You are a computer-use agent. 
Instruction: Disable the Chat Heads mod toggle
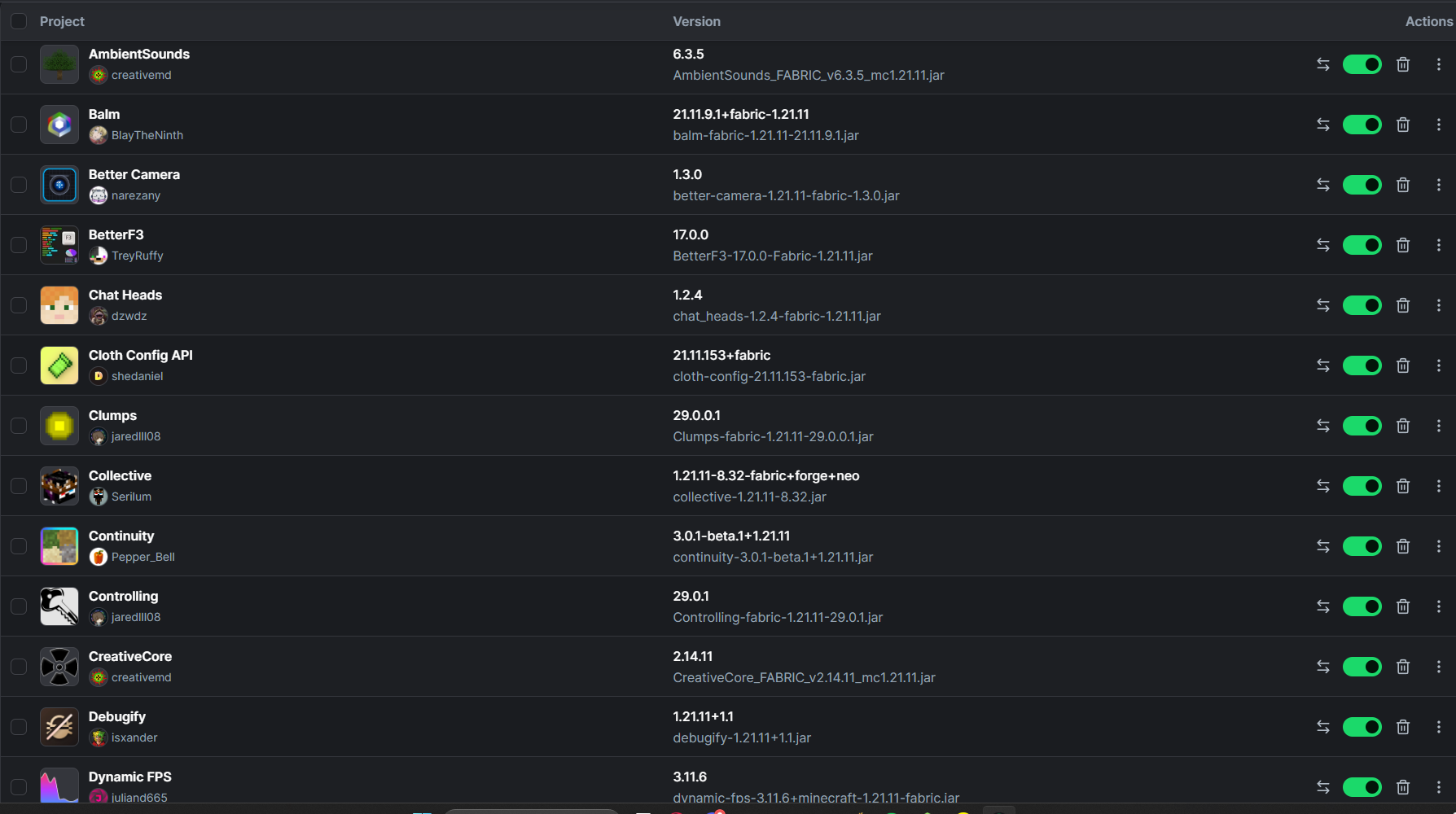[x=1362, y=305]
